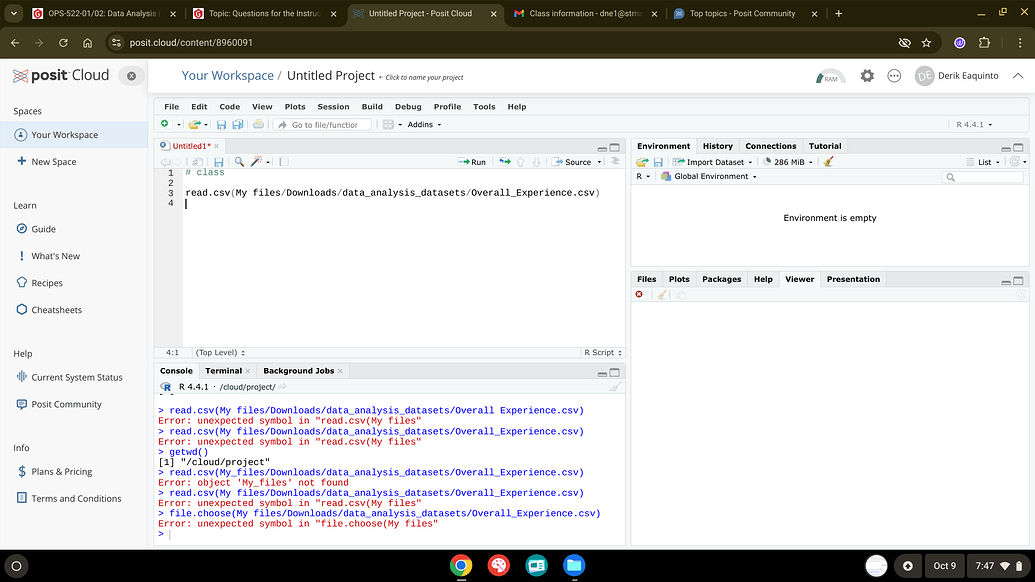Open an existing file with the folder icon

point(197,124)
